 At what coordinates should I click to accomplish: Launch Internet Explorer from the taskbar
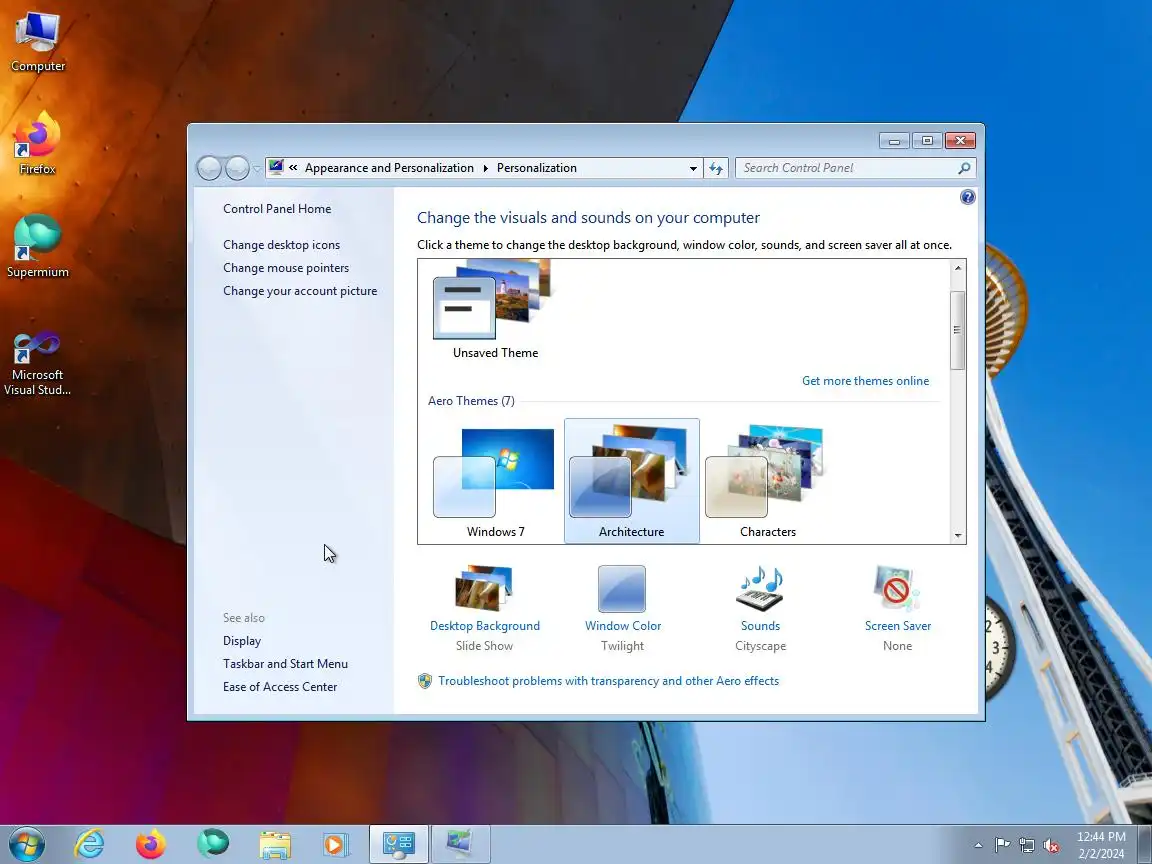[90, 844]
